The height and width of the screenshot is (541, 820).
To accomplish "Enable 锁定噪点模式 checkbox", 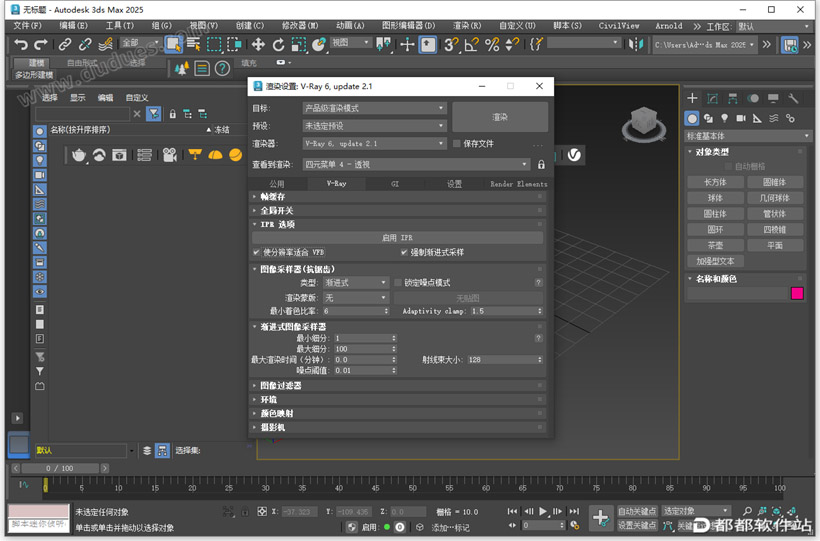I will tap(397, 283).
